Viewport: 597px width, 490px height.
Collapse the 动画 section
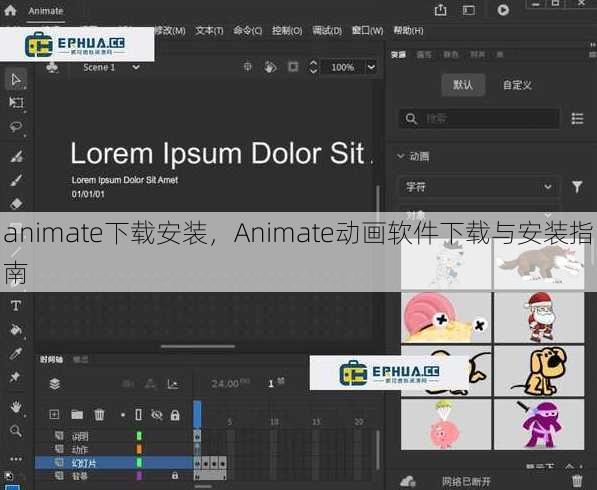pos(401,156)
